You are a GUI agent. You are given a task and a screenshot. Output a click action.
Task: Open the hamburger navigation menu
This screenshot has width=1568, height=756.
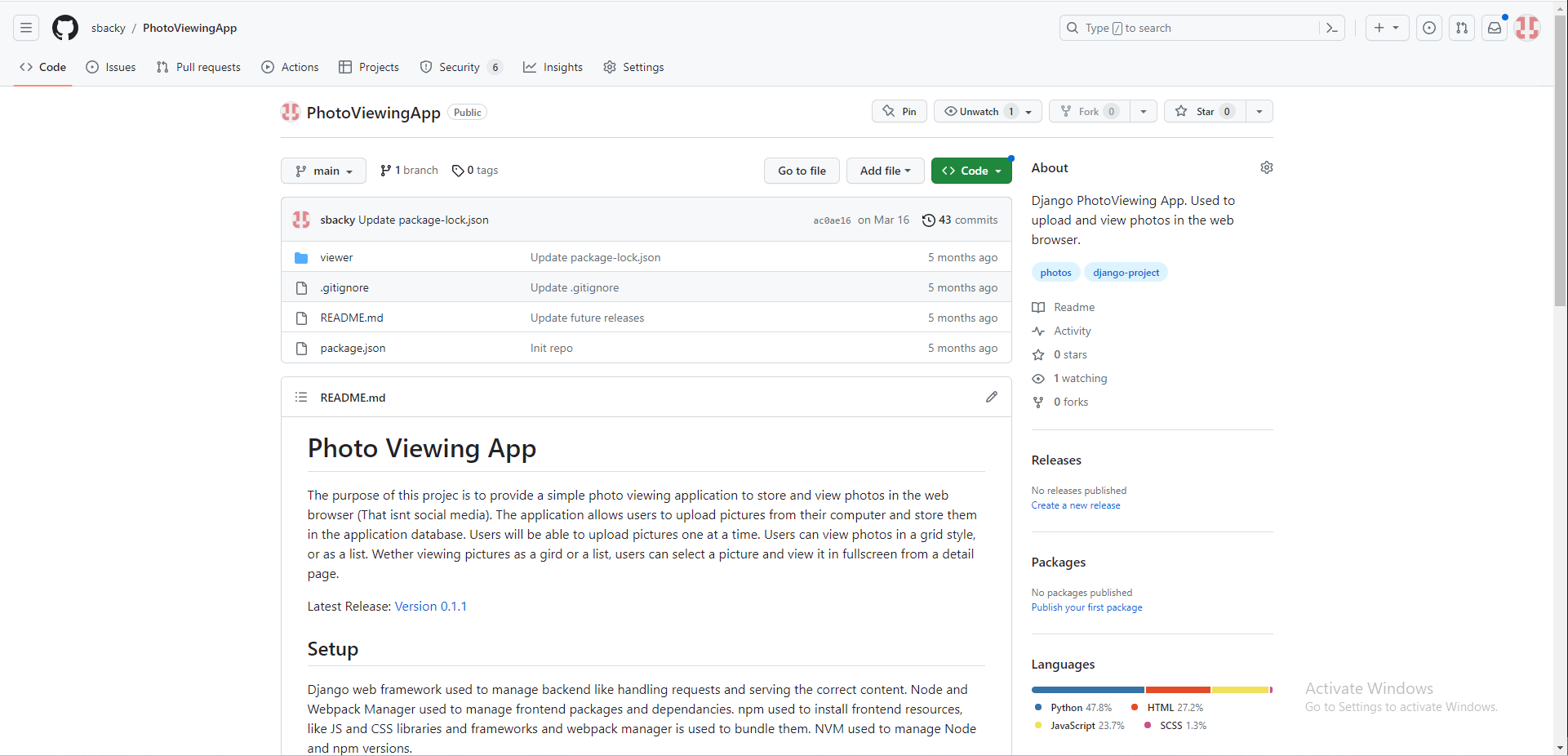(26, 28)
